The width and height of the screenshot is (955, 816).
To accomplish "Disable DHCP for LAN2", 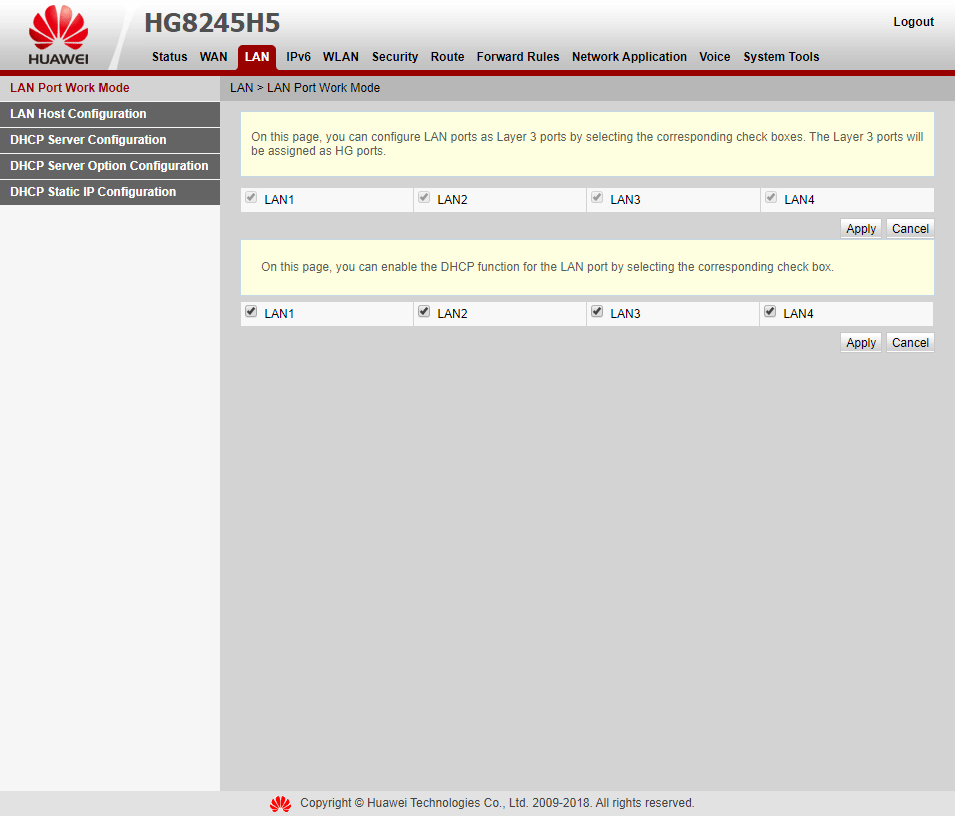I will pos(423,311).
